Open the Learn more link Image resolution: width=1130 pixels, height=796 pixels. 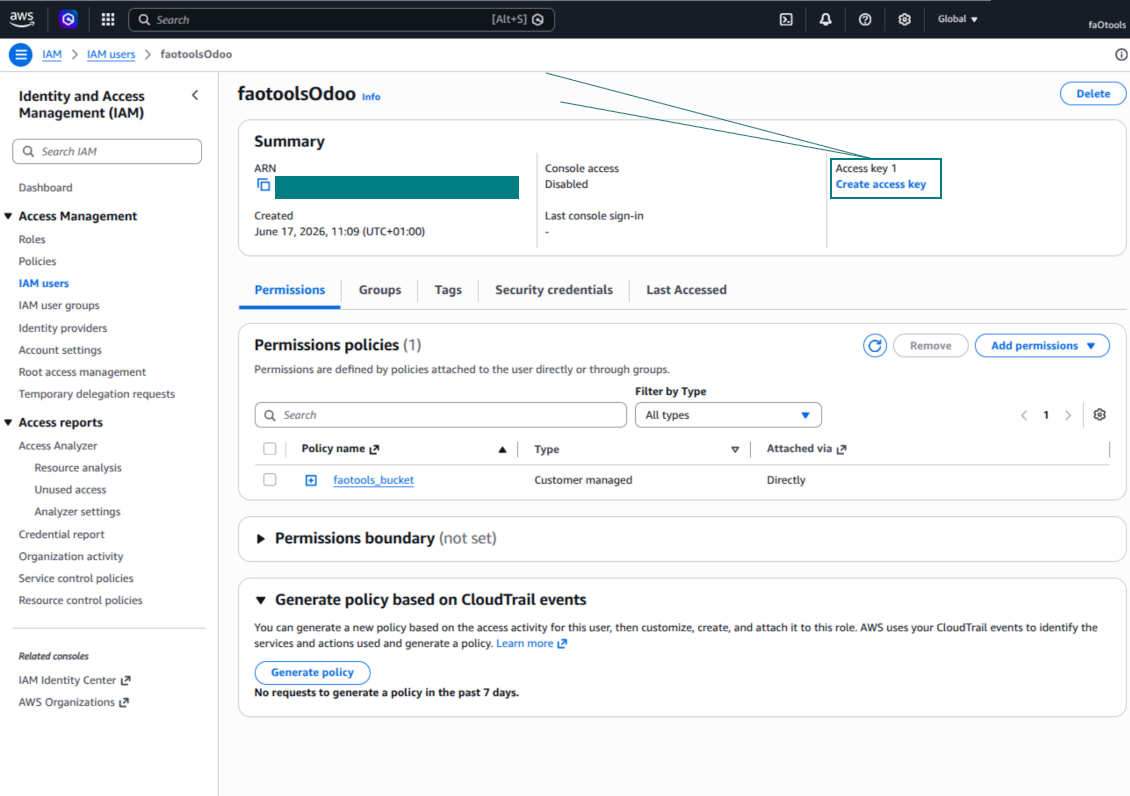point(525,643)
